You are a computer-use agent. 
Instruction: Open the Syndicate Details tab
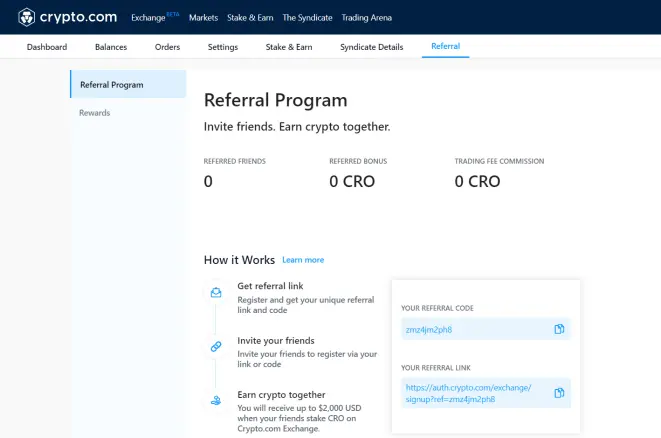(x=372, y=47)
